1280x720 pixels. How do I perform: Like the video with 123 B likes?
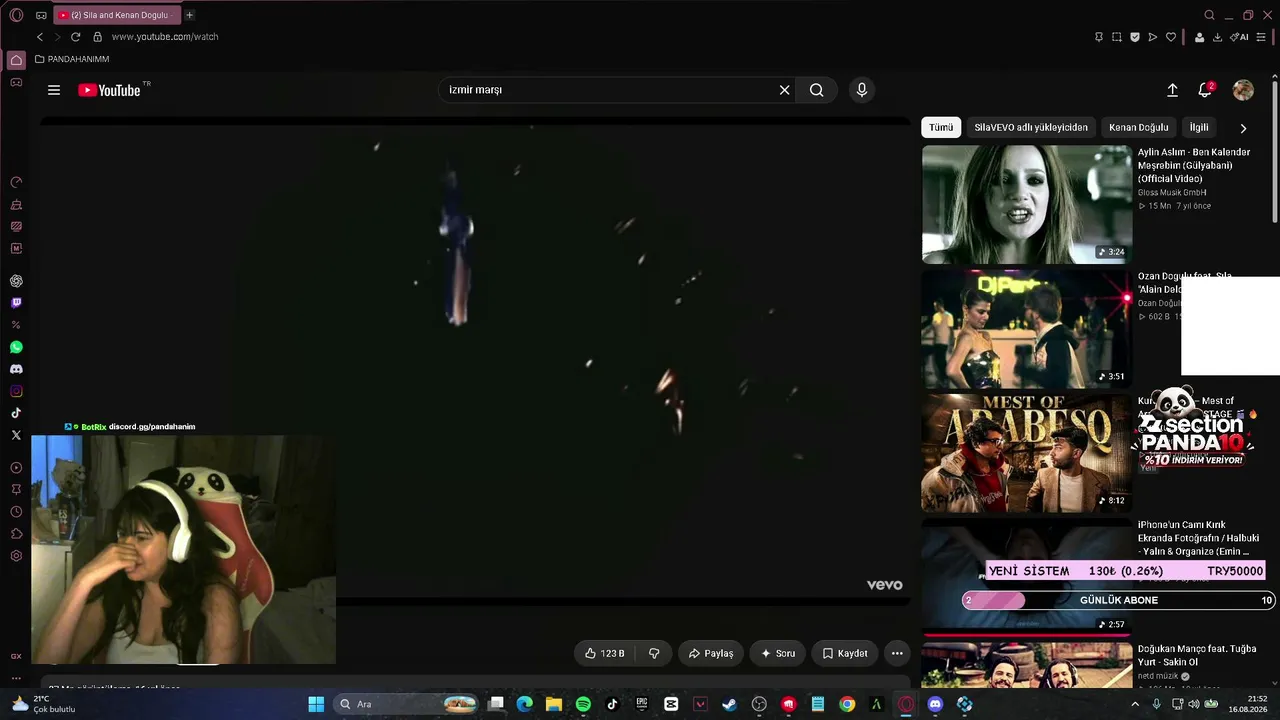605,653
